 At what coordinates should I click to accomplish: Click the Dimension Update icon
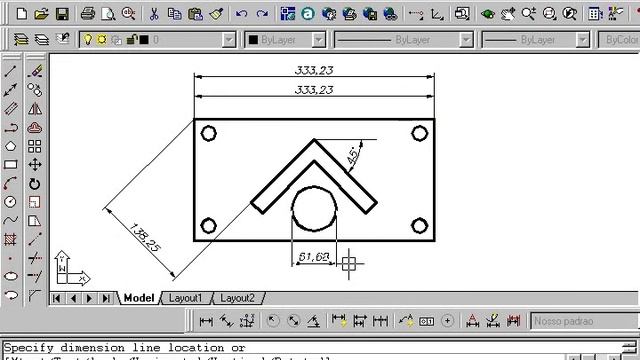[x=513, y=322]
